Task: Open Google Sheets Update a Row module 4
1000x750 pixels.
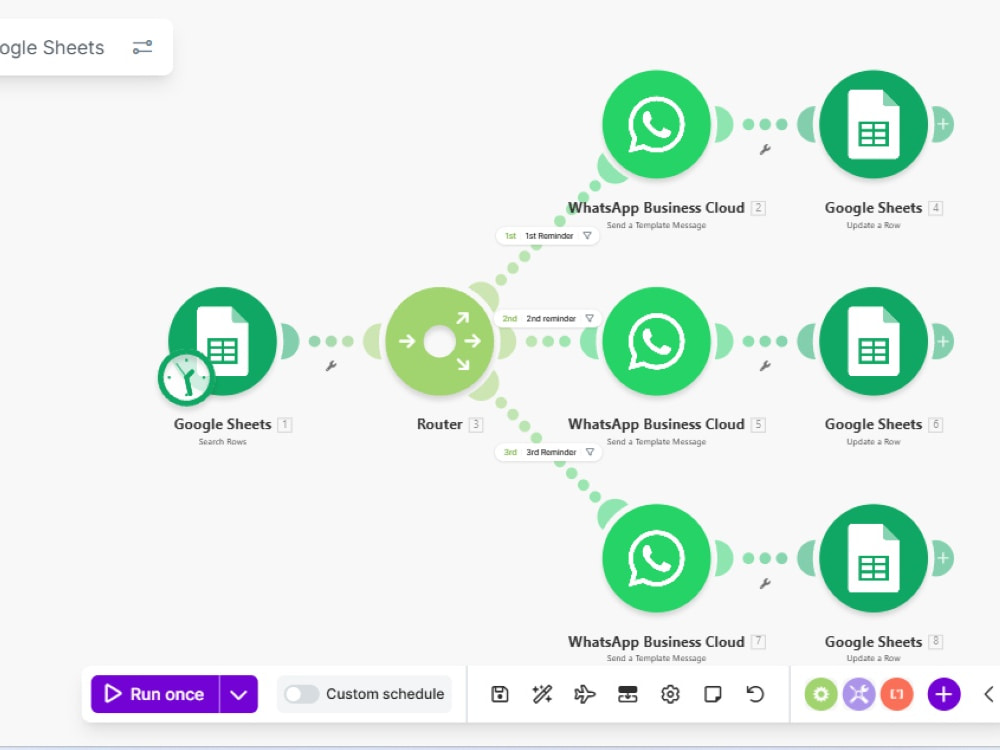Action: [873, 124]
